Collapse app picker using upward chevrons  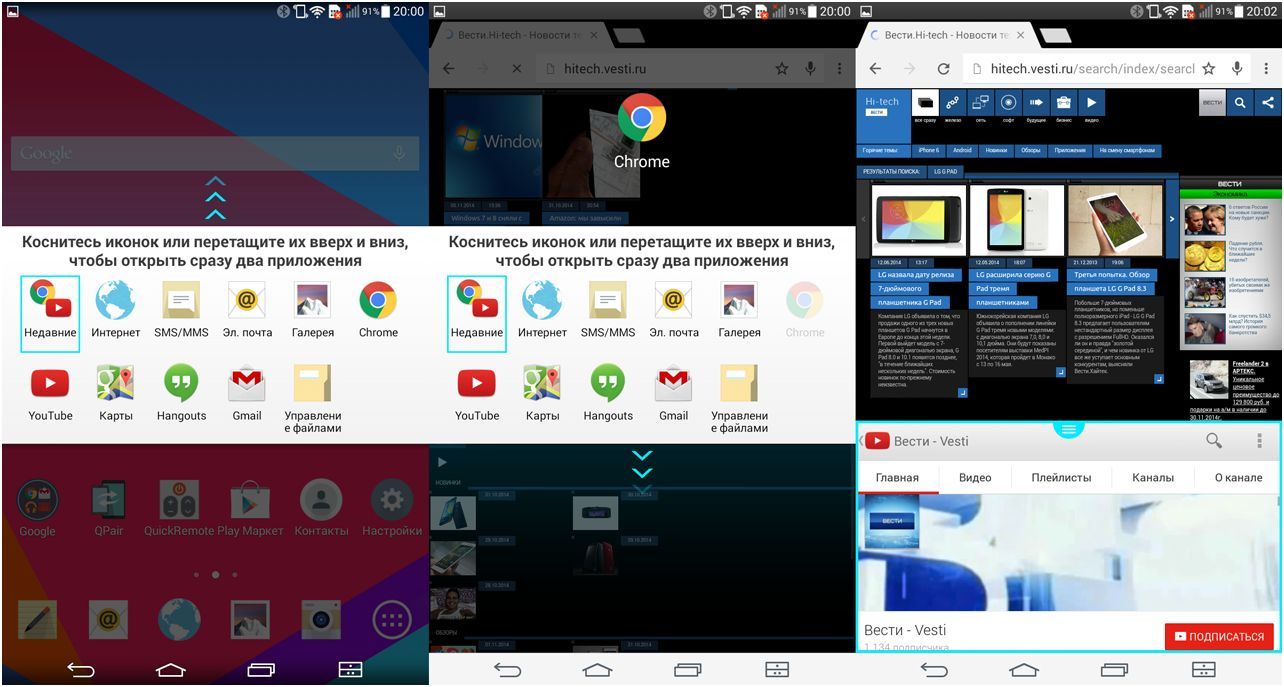pyautogui.click(x=215, y=198)
